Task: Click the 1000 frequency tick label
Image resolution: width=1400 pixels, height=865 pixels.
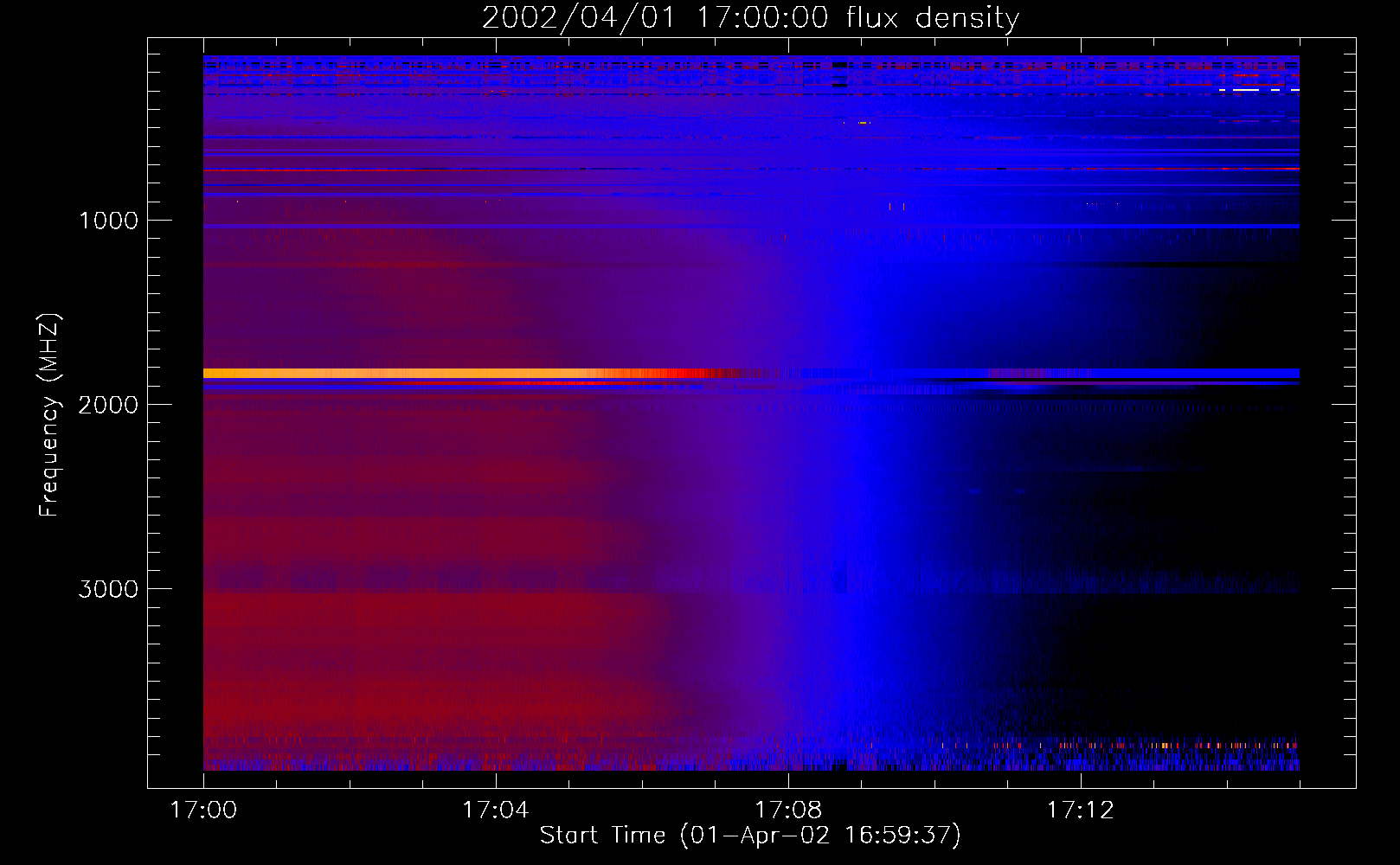Action: pyautogui.click(x=109, y=221)
